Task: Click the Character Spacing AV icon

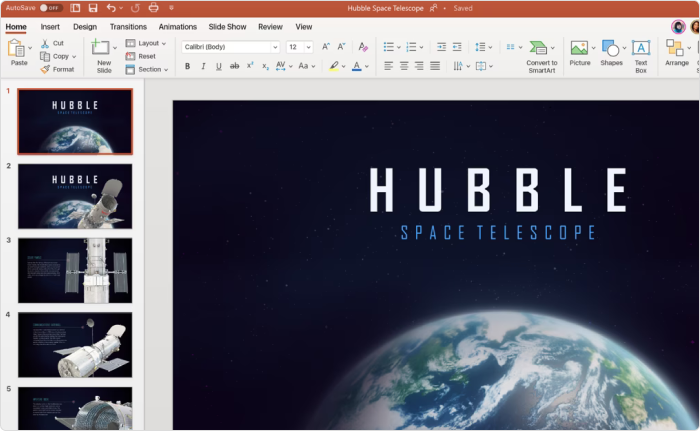Action: pos(280,66)
